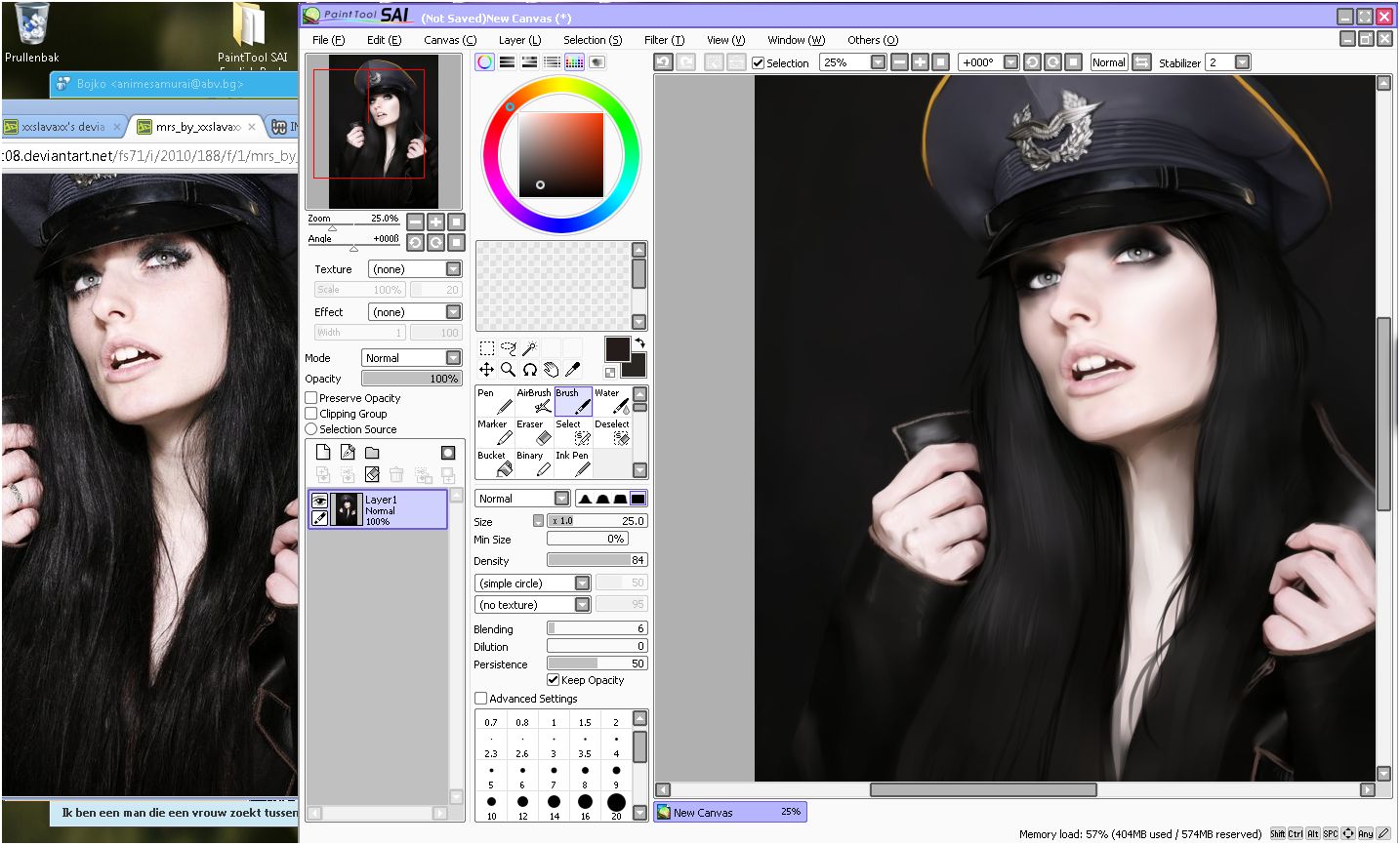Create a new linework layer

348,453
